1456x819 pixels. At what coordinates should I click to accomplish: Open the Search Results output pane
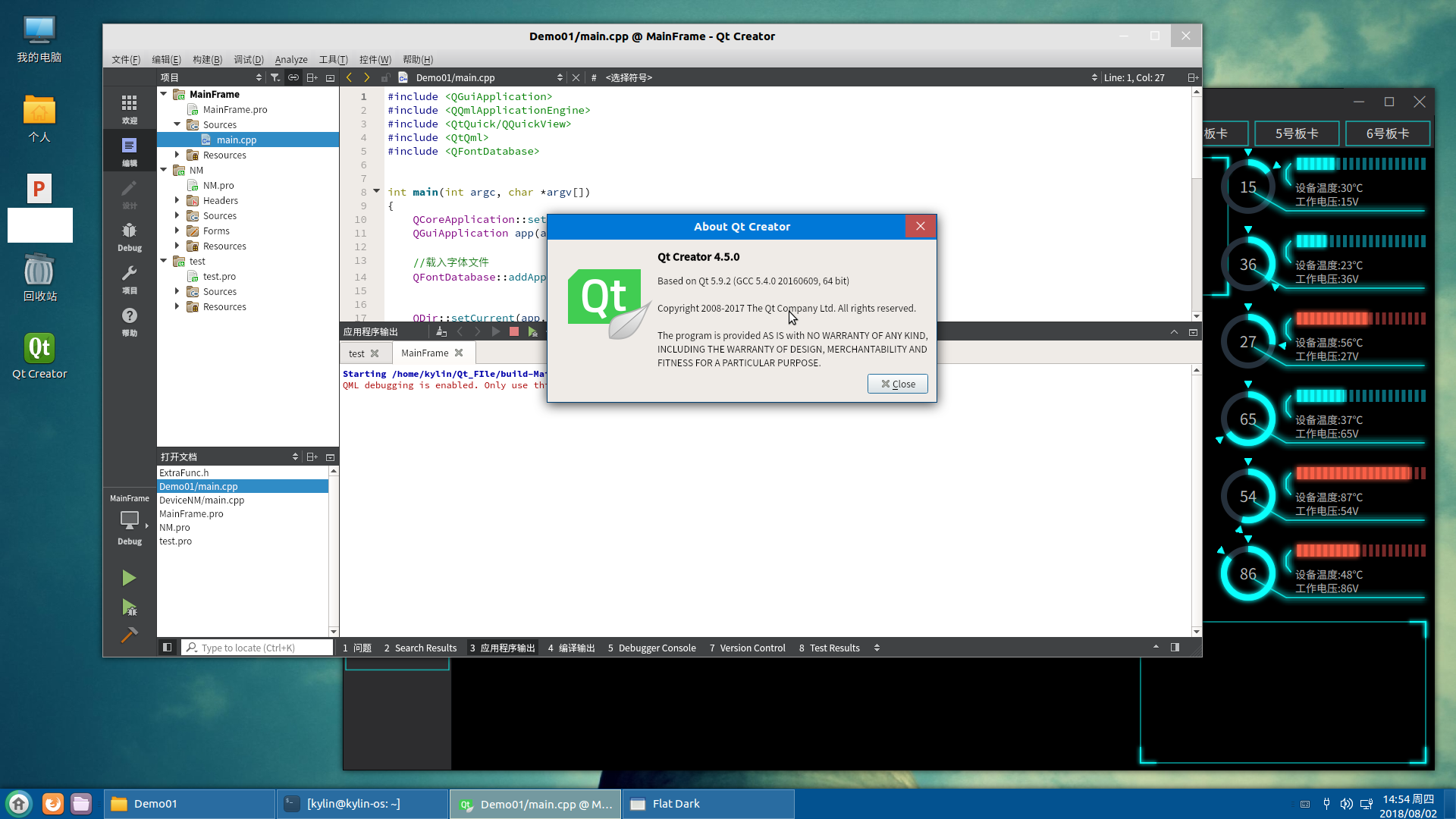(x=420, y=648)
